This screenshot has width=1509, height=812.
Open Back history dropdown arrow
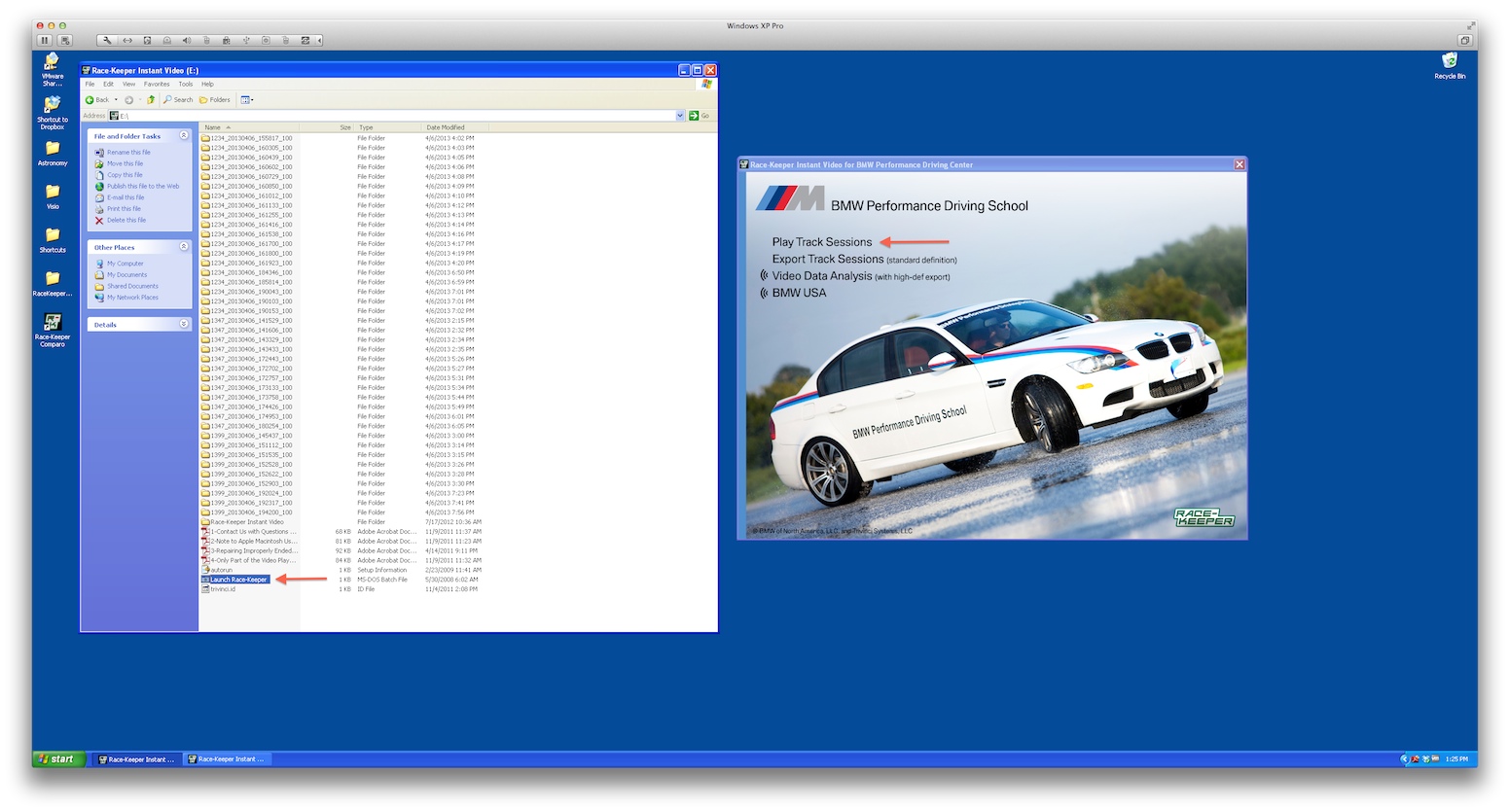coord(116,99)
